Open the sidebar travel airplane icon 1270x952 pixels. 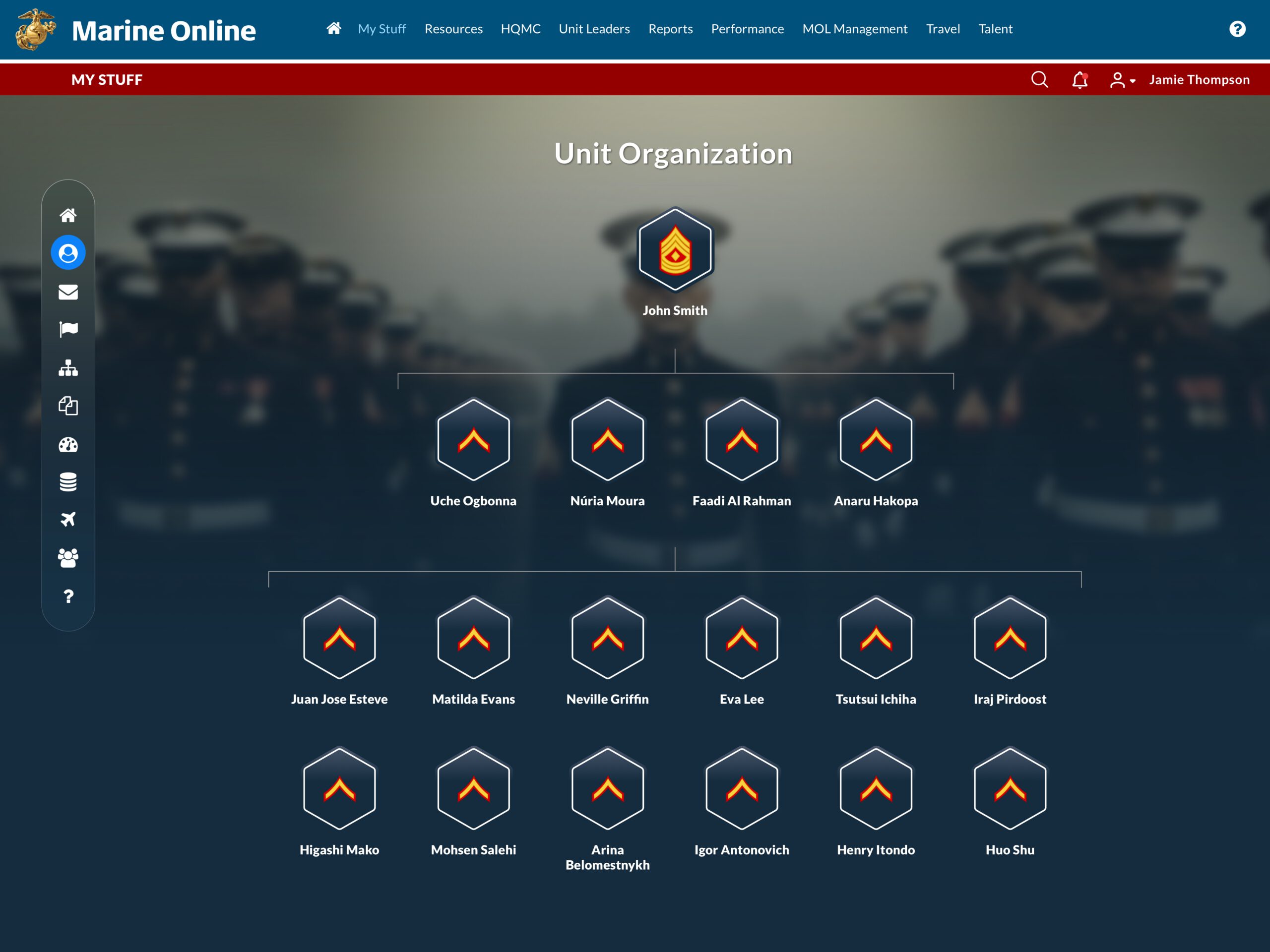68,519
